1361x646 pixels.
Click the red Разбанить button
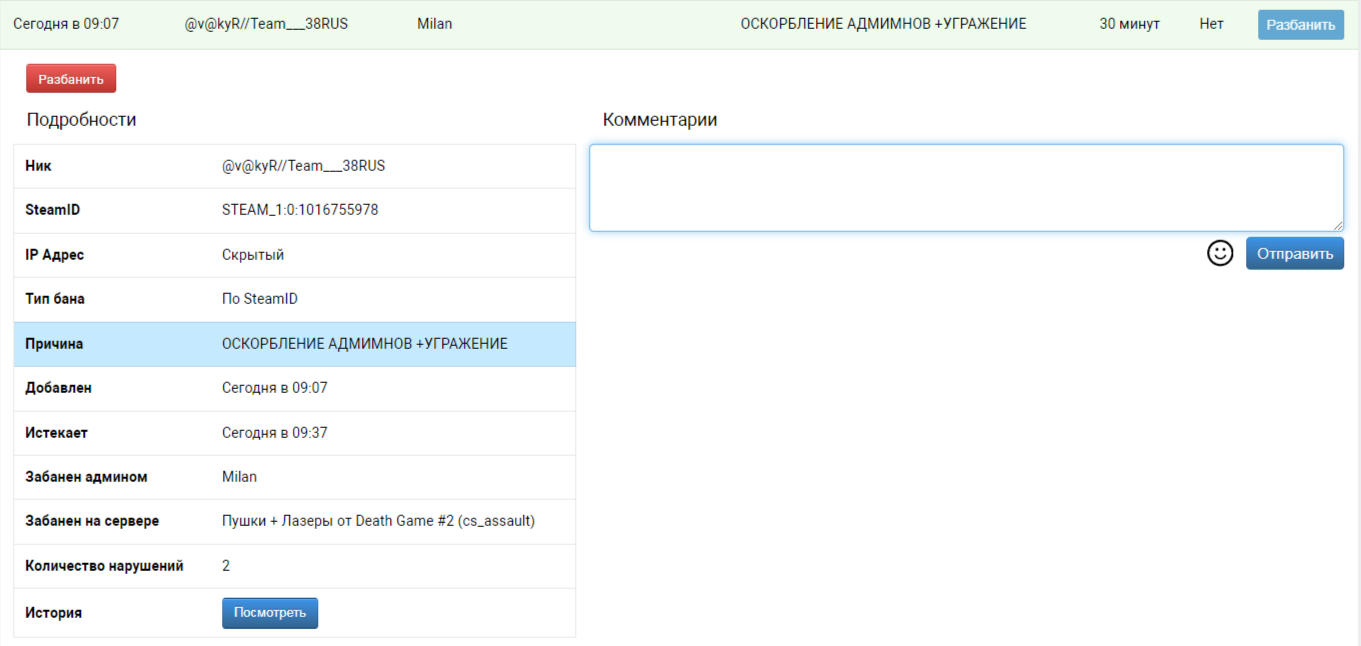pos(71,79)
